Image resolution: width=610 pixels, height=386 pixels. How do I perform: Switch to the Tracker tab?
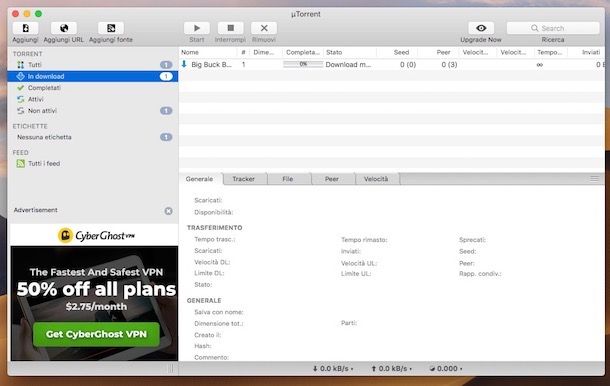[244, 179]
